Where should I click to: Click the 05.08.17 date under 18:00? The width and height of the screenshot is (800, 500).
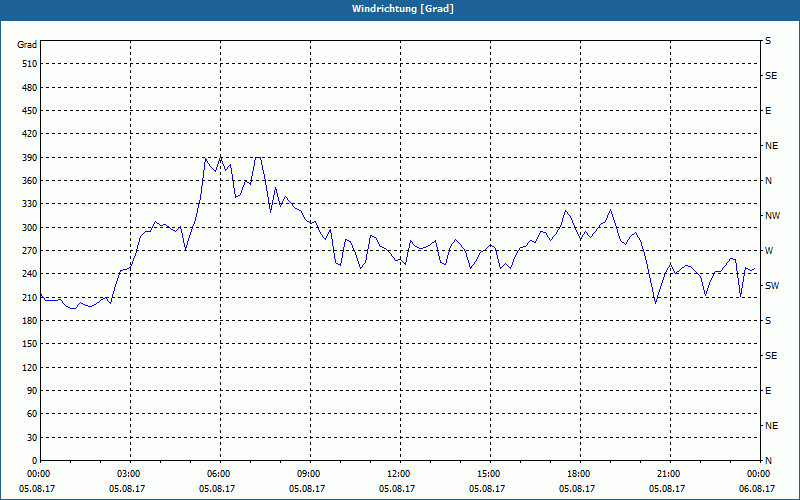[x=577, y=489]
